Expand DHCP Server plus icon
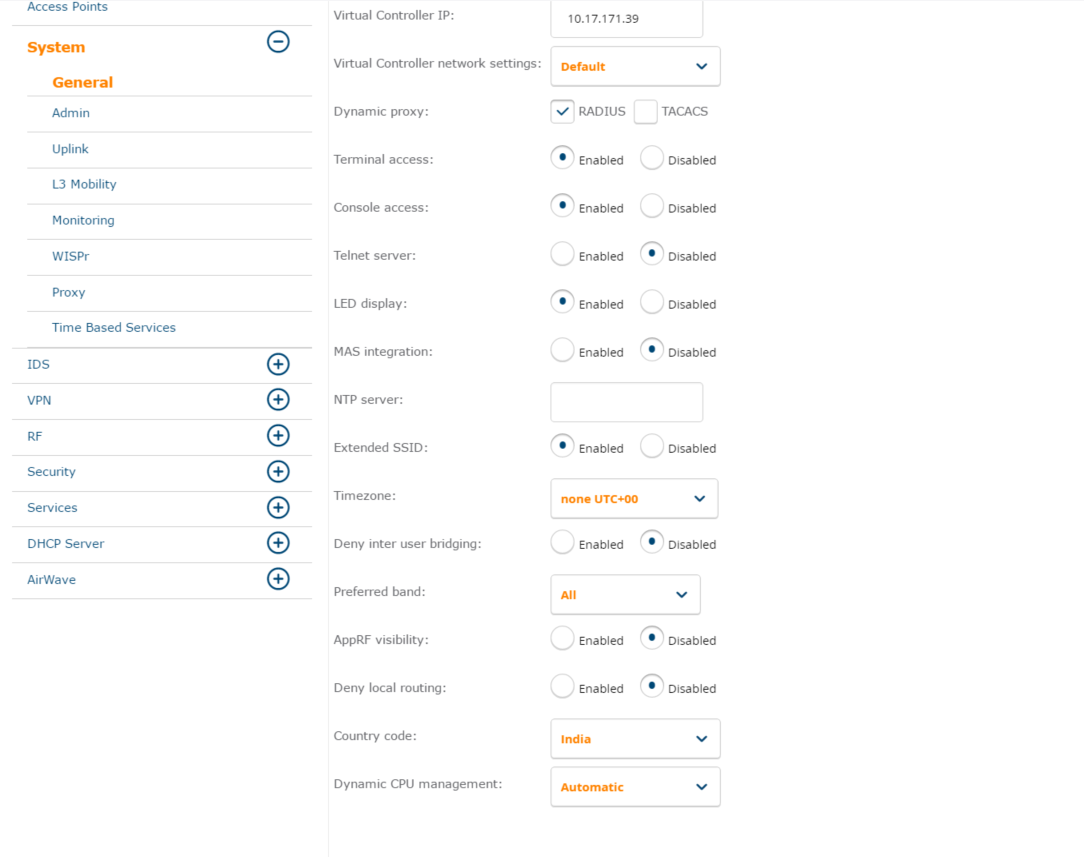The height and width of the screenshot is (857, 1084). pos(278,543)
